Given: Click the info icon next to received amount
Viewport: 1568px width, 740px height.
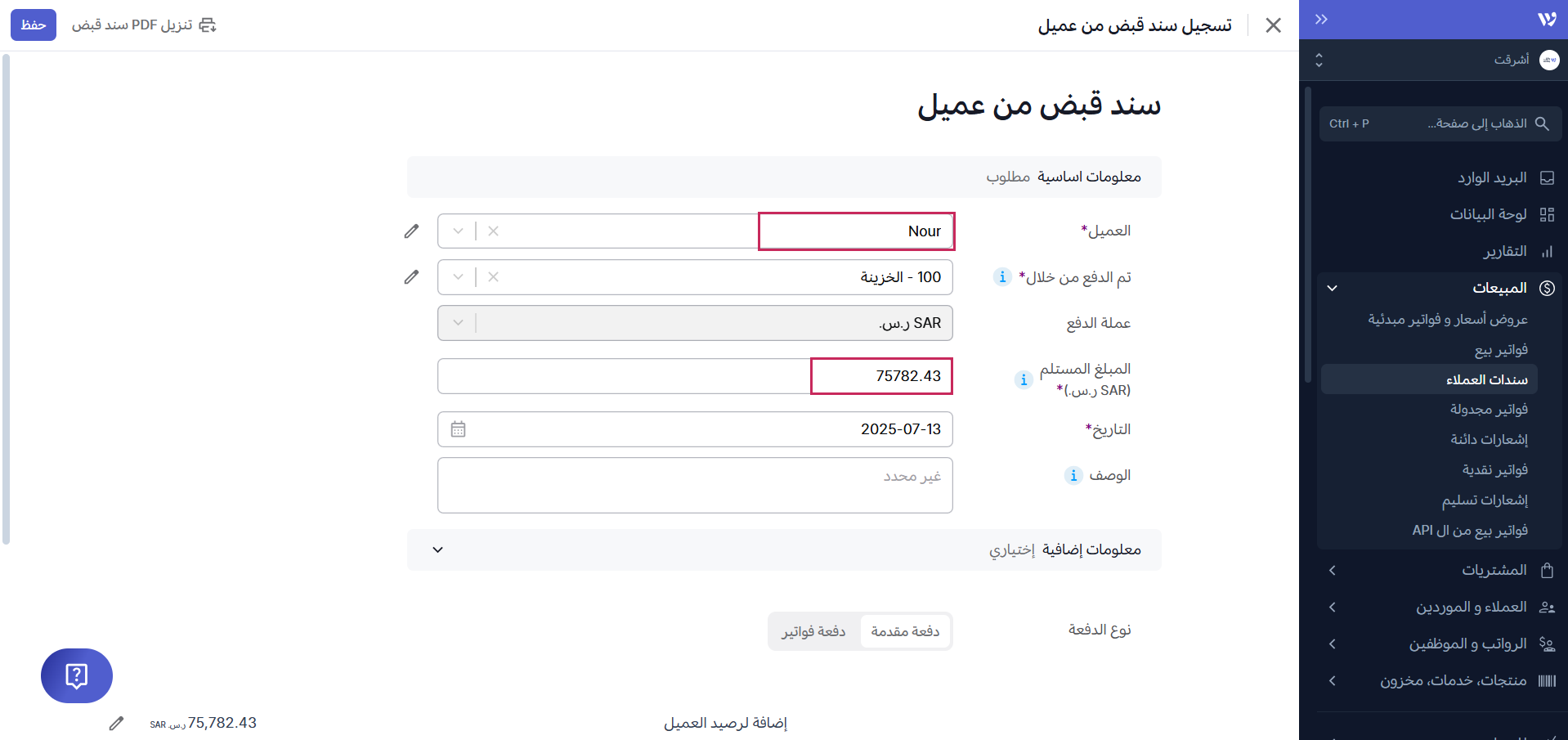Looking at the screenshot, I should pyautogui.click(x=1024, y=379).
